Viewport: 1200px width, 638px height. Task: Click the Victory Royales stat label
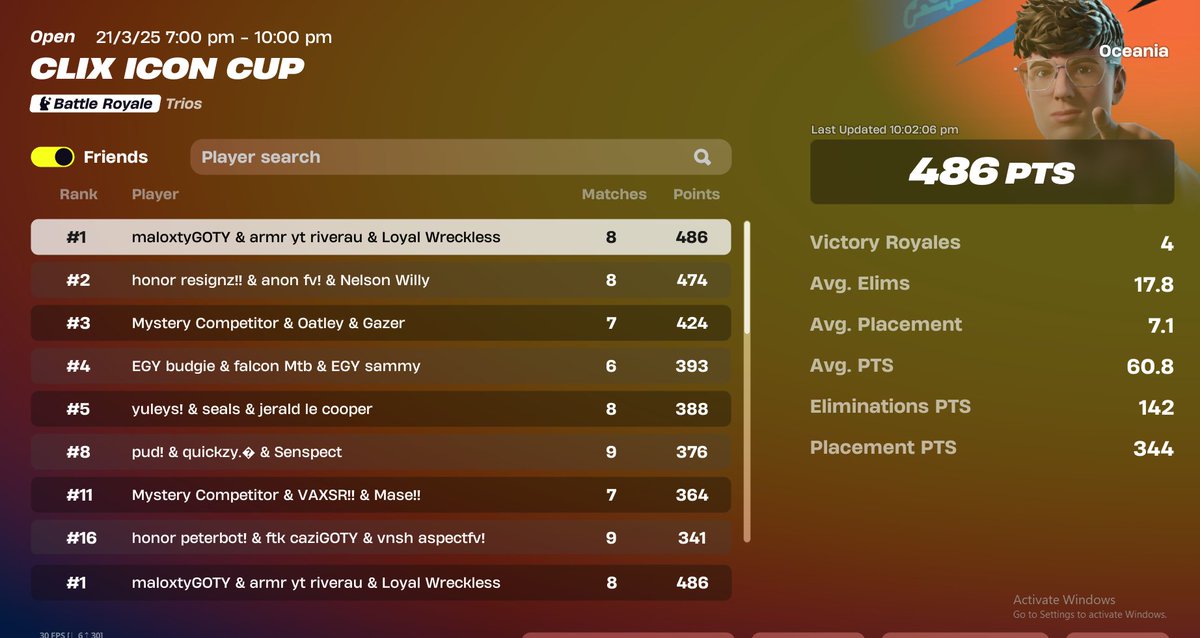[885, 242]
